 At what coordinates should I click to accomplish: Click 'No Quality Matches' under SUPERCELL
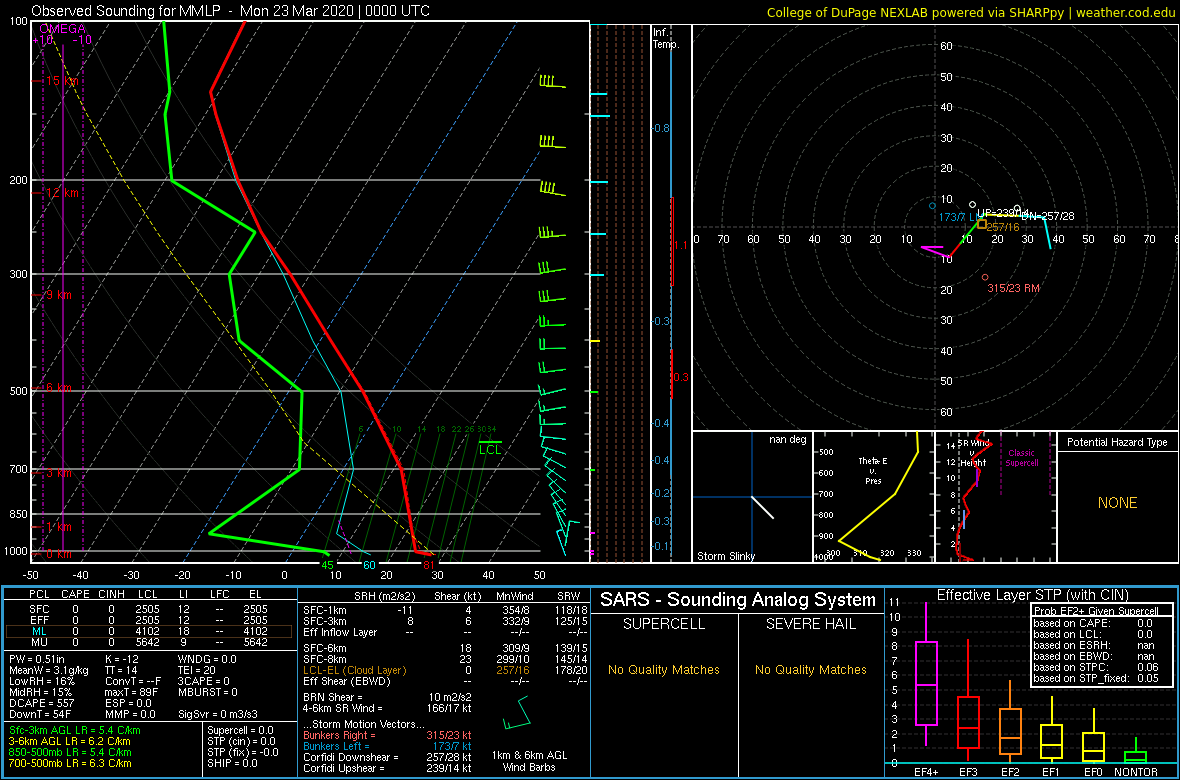click(664, 670)
